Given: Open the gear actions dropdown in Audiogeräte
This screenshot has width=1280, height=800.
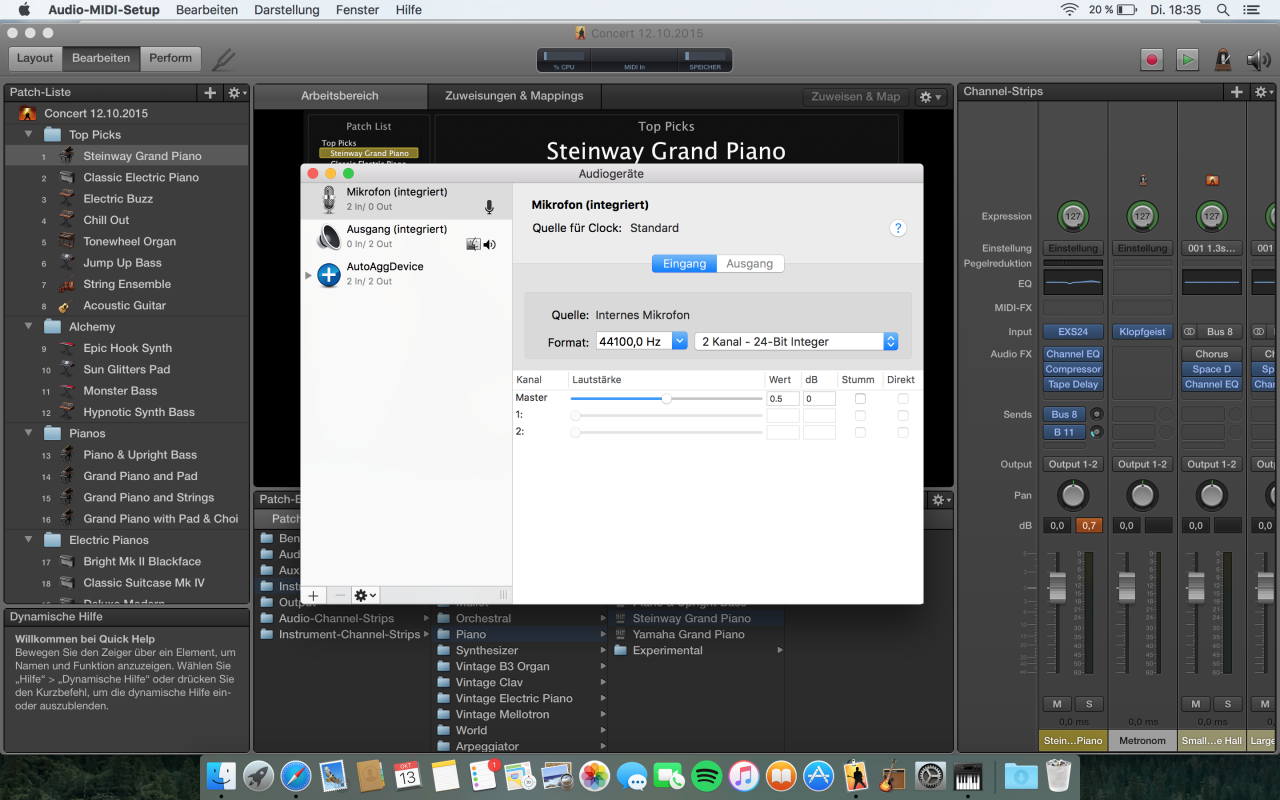Looking at the screenshot, I should click(x=365, y=595).
